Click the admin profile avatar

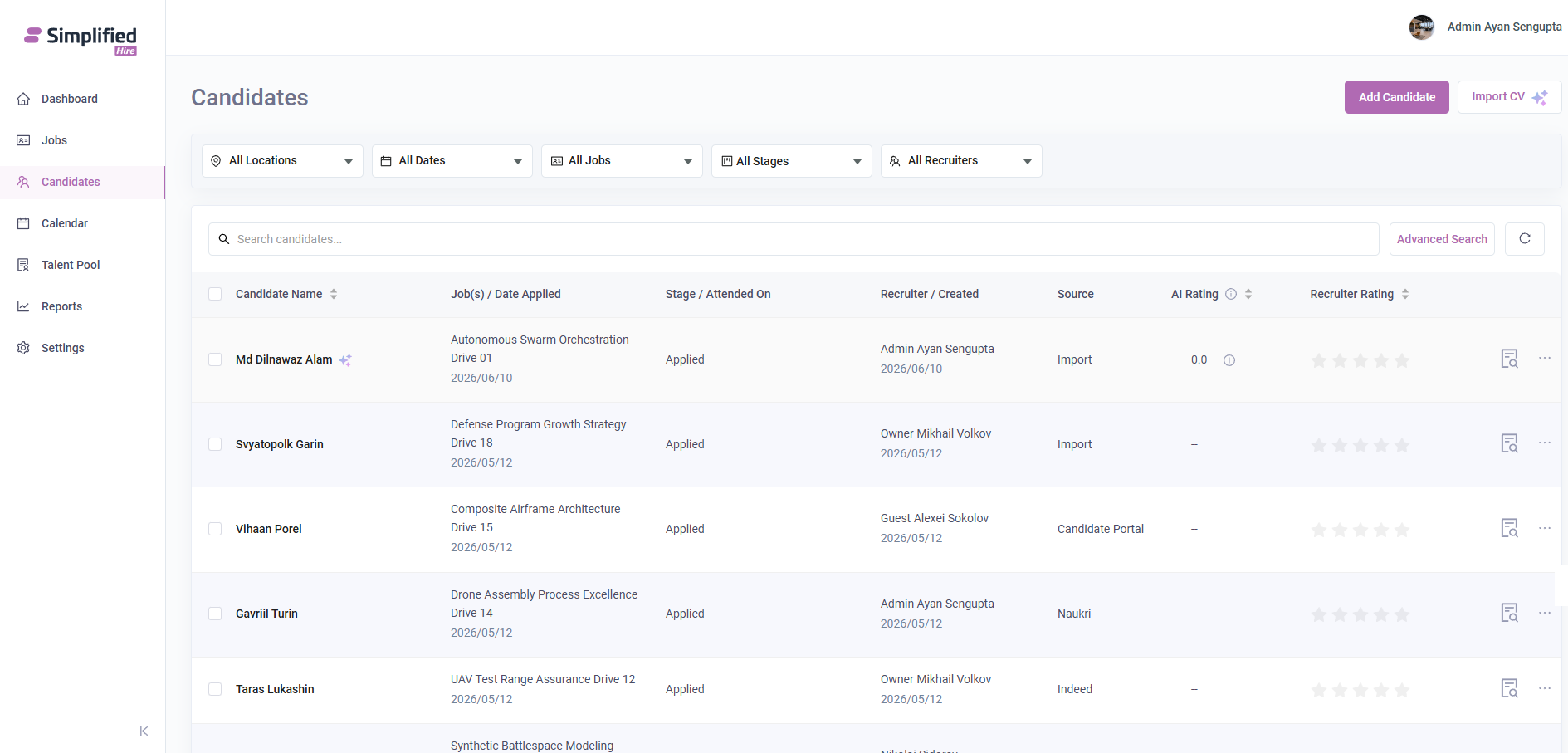coord(1422,27)
